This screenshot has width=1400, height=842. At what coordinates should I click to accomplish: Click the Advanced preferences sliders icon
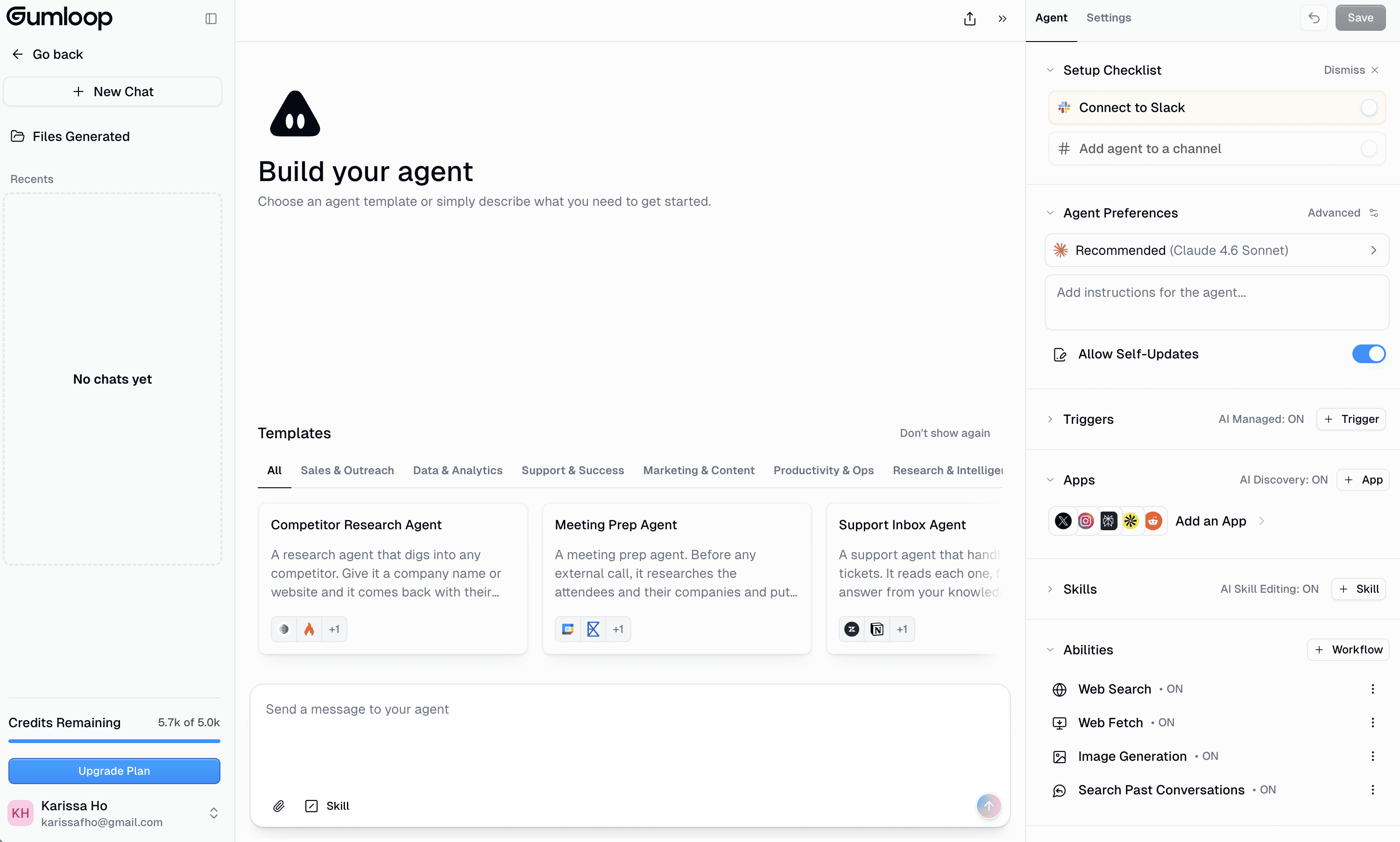point(1374,213)
